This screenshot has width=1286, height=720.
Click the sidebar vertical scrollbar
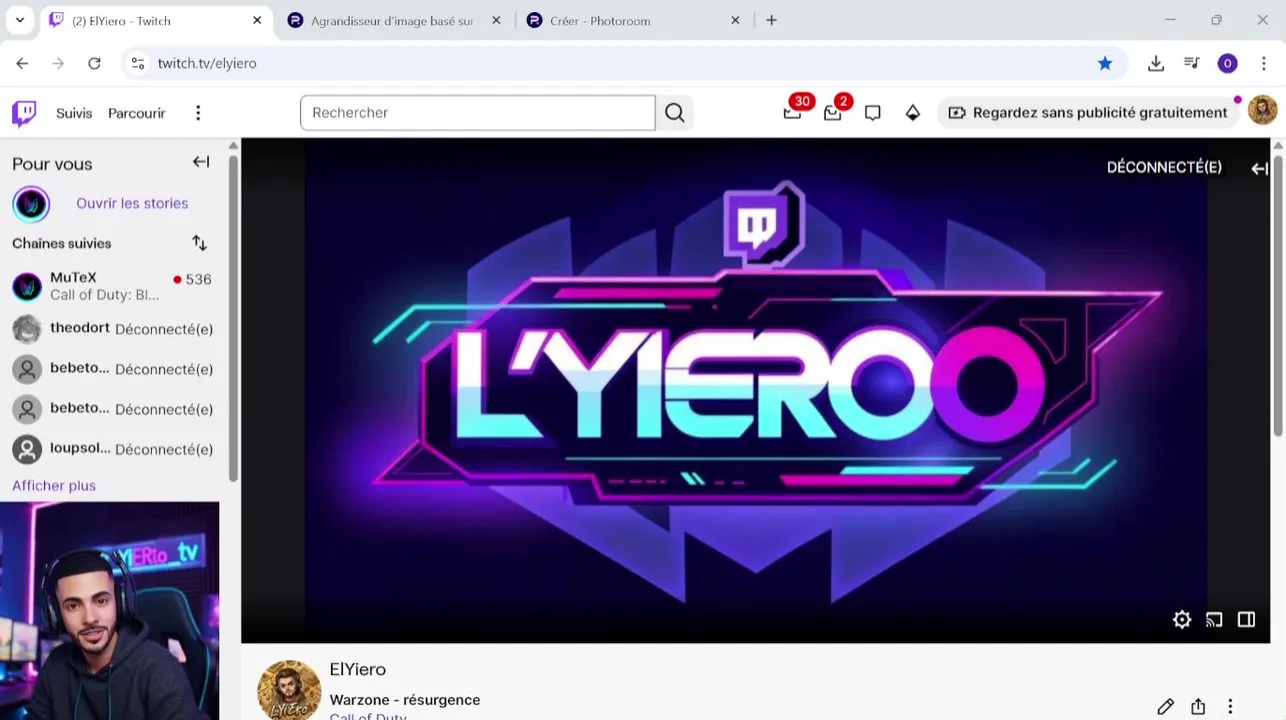point(233,316)
